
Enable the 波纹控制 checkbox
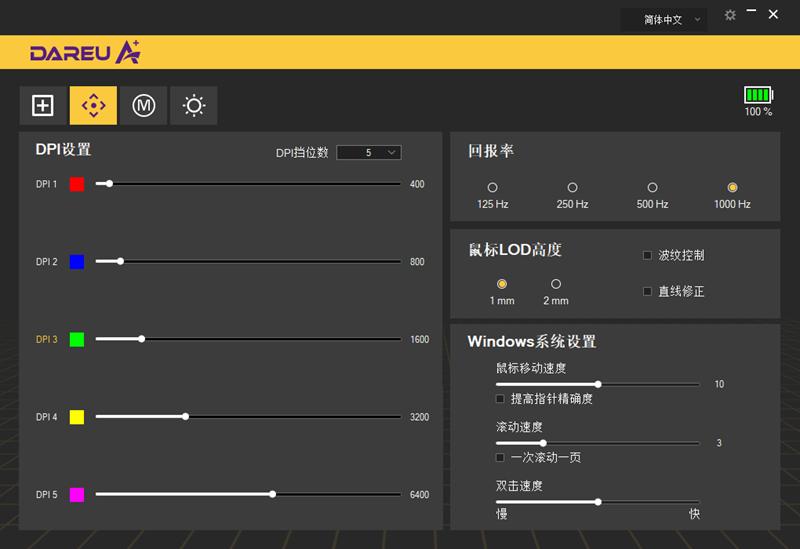pos(647,255)
